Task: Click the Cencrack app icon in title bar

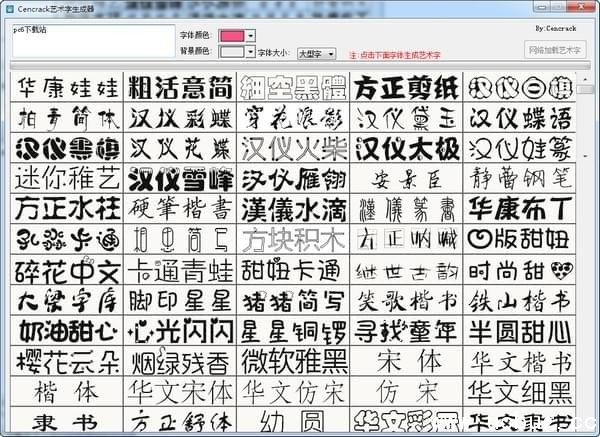Action: coord(11,9)
